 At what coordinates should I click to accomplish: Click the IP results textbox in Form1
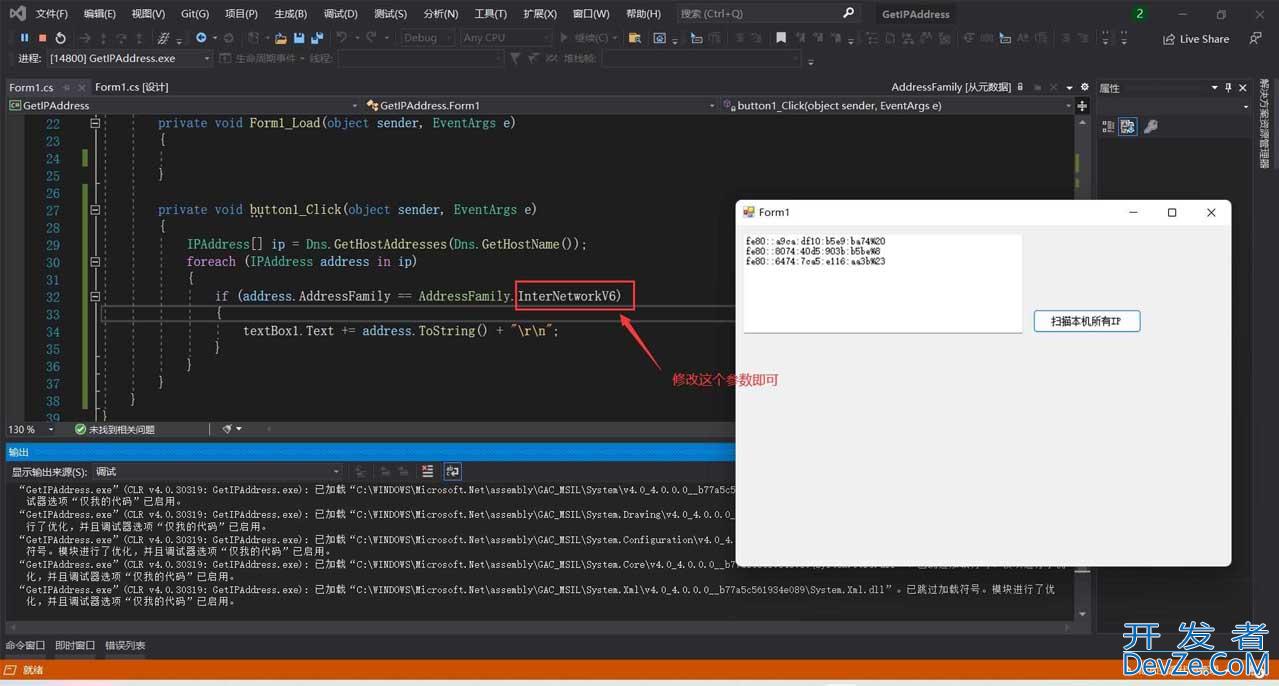882,283
